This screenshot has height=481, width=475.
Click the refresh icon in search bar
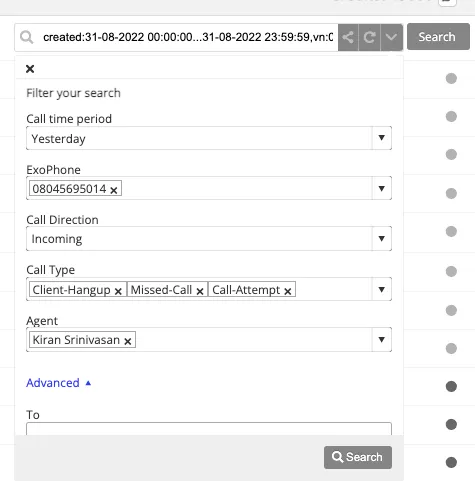369,37
